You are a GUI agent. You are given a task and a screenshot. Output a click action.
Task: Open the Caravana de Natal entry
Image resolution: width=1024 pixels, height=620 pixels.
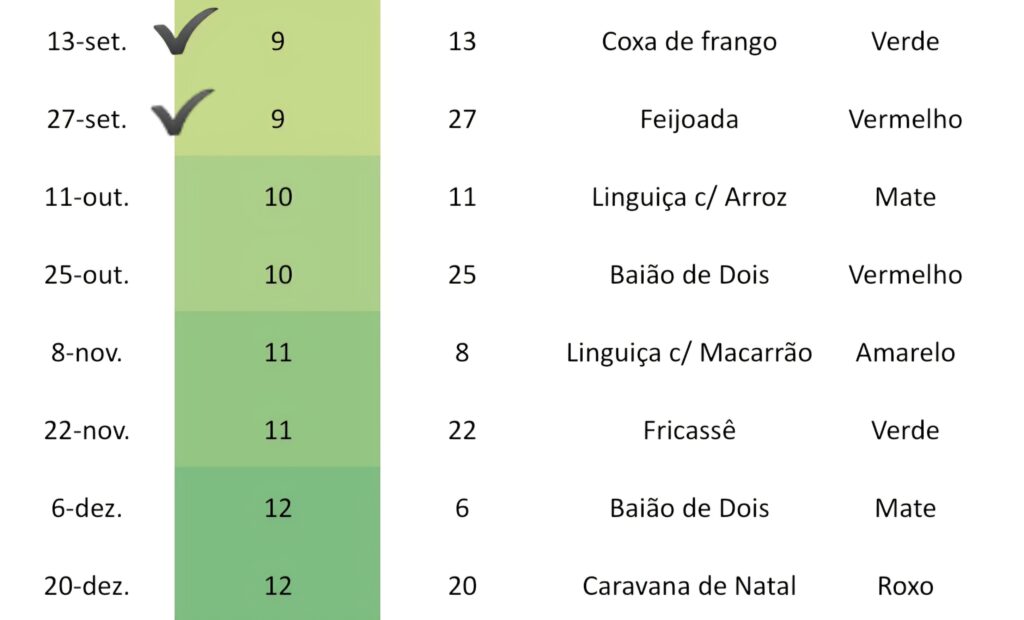(x=689, y=586)
